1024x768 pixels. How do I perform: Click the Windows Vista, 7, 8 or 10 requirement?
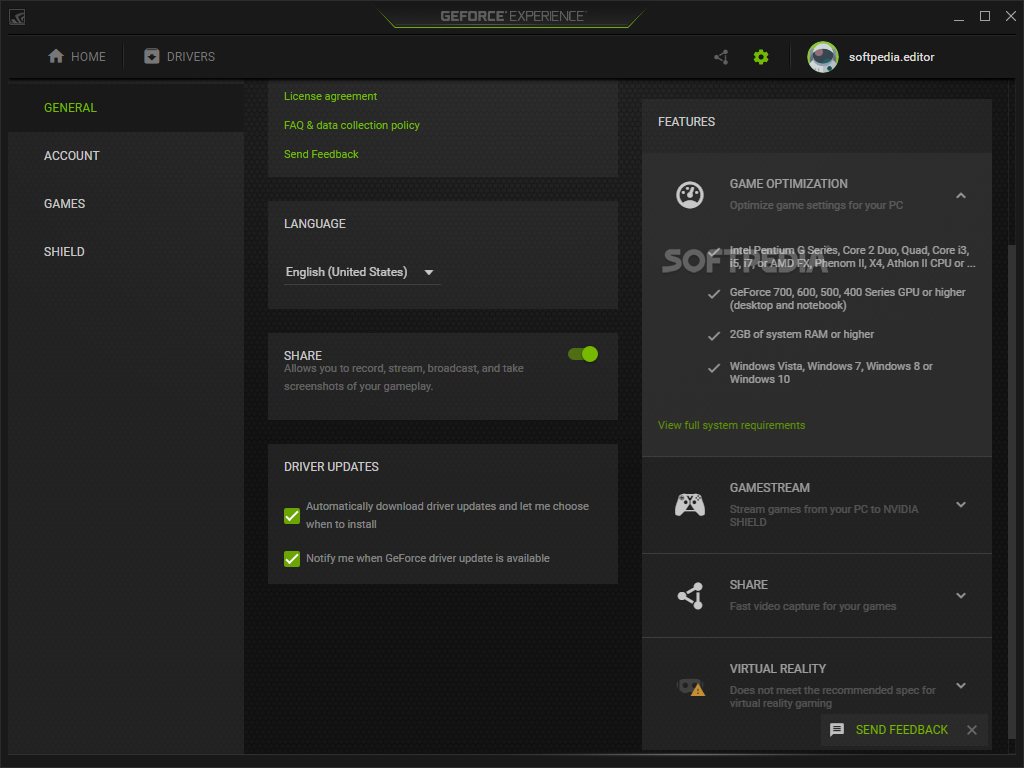(x=831, y=372)
